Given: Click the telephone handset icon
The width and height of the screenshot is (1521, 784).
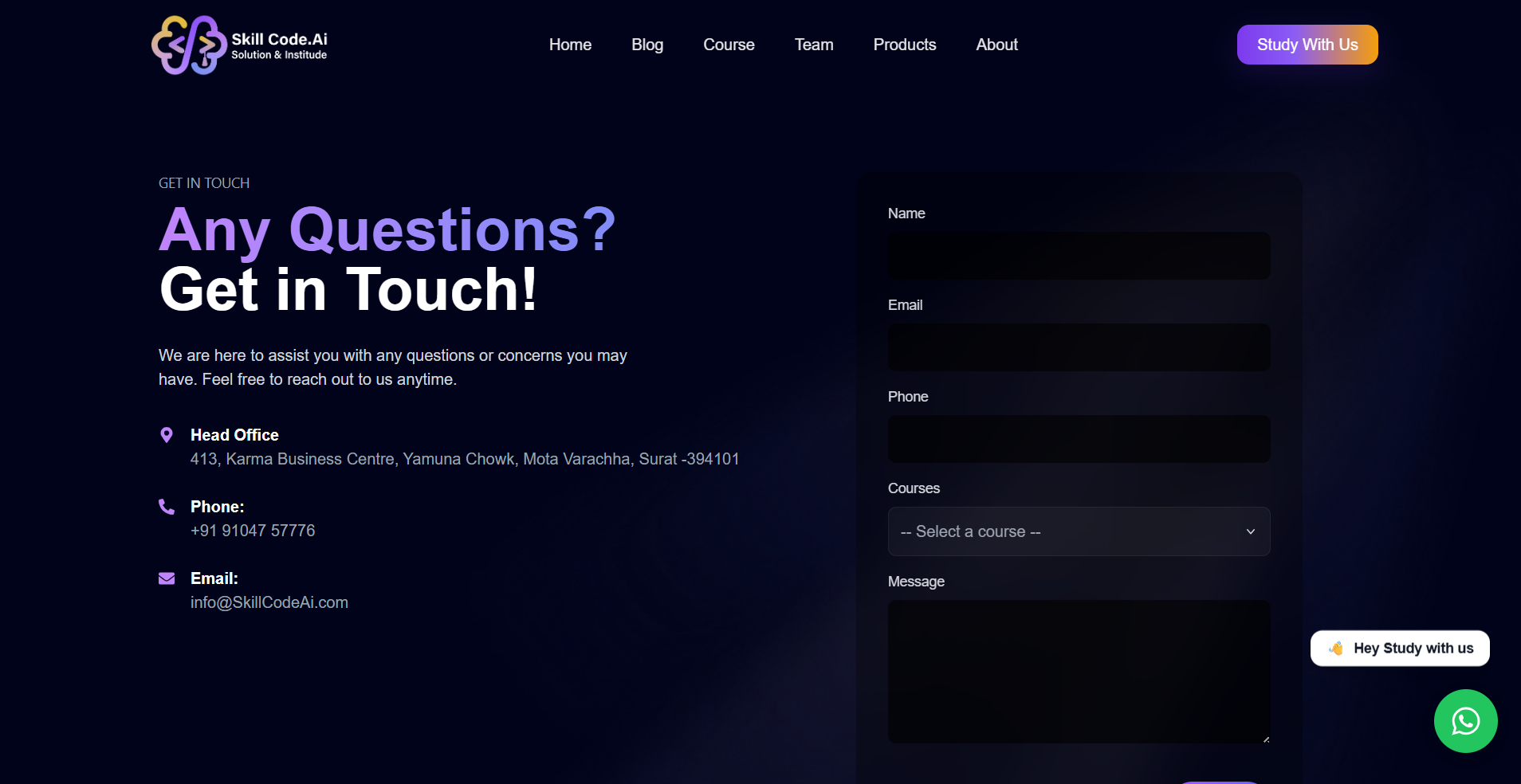Looking at the screenshot, I should (x=167, y=507).
